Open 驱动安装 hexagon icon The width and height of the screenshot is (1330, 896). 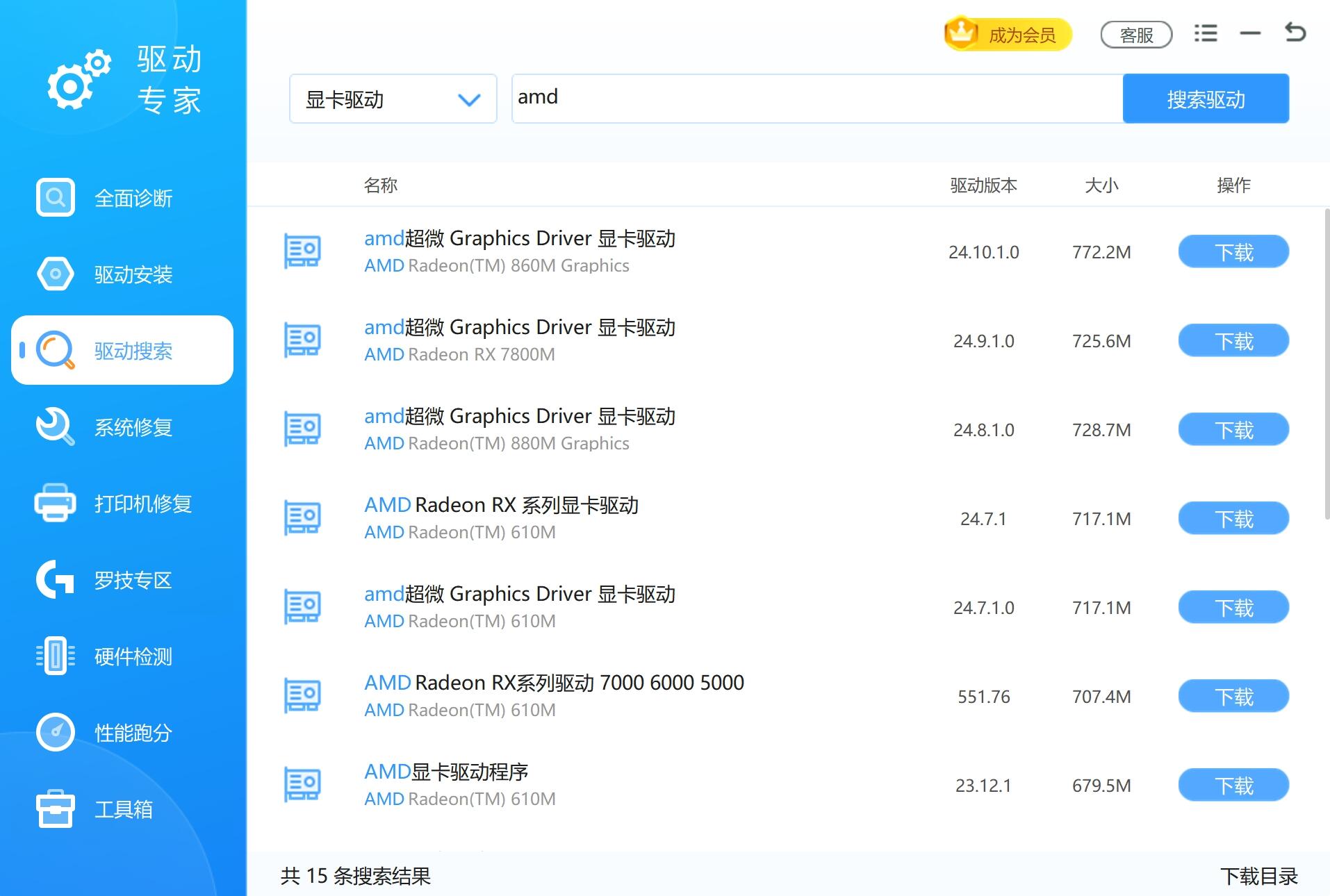56,274
